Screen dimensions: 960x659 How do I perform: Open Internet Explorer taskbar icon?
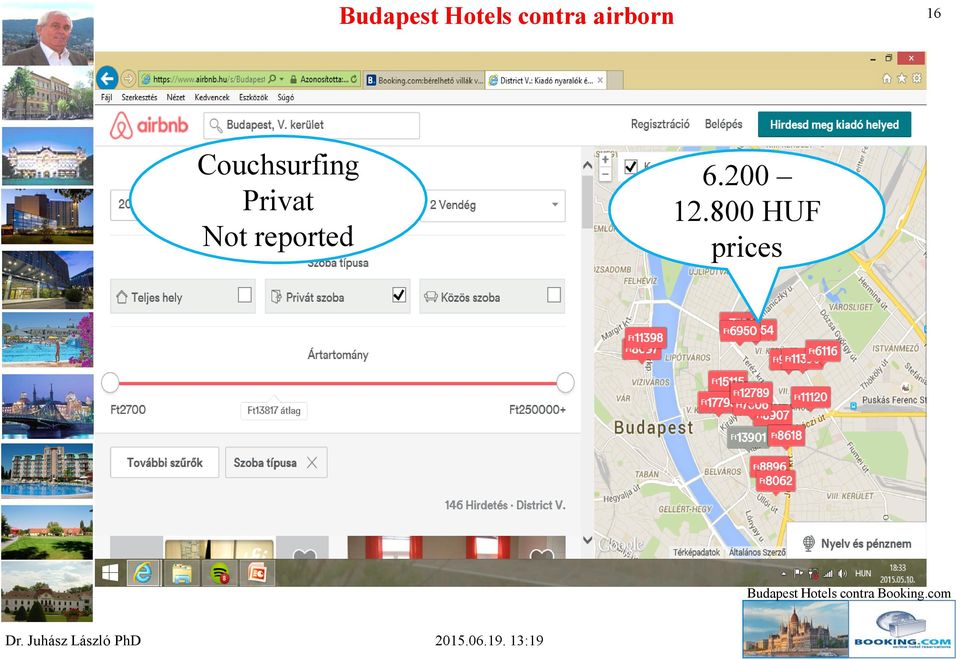point(143,573)
